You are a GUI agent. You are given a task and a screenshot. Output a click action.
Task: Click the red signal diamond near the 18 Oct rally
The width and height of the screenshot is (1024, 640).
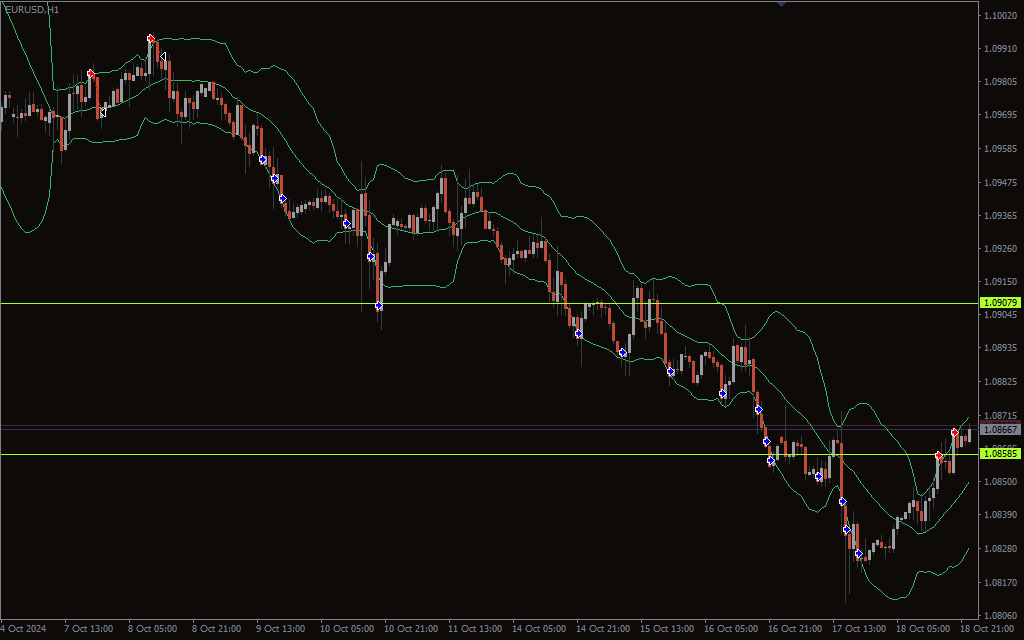(955, 432)
